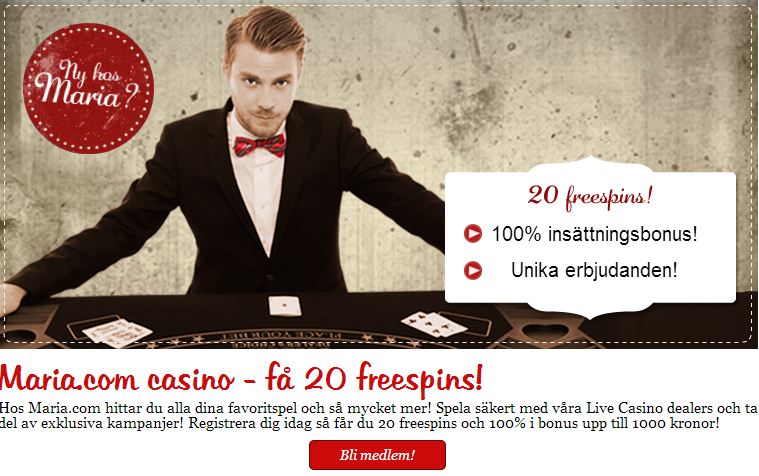
Task: Click the 'Registrera dig idag' sentence
Action: coord(454,423)
